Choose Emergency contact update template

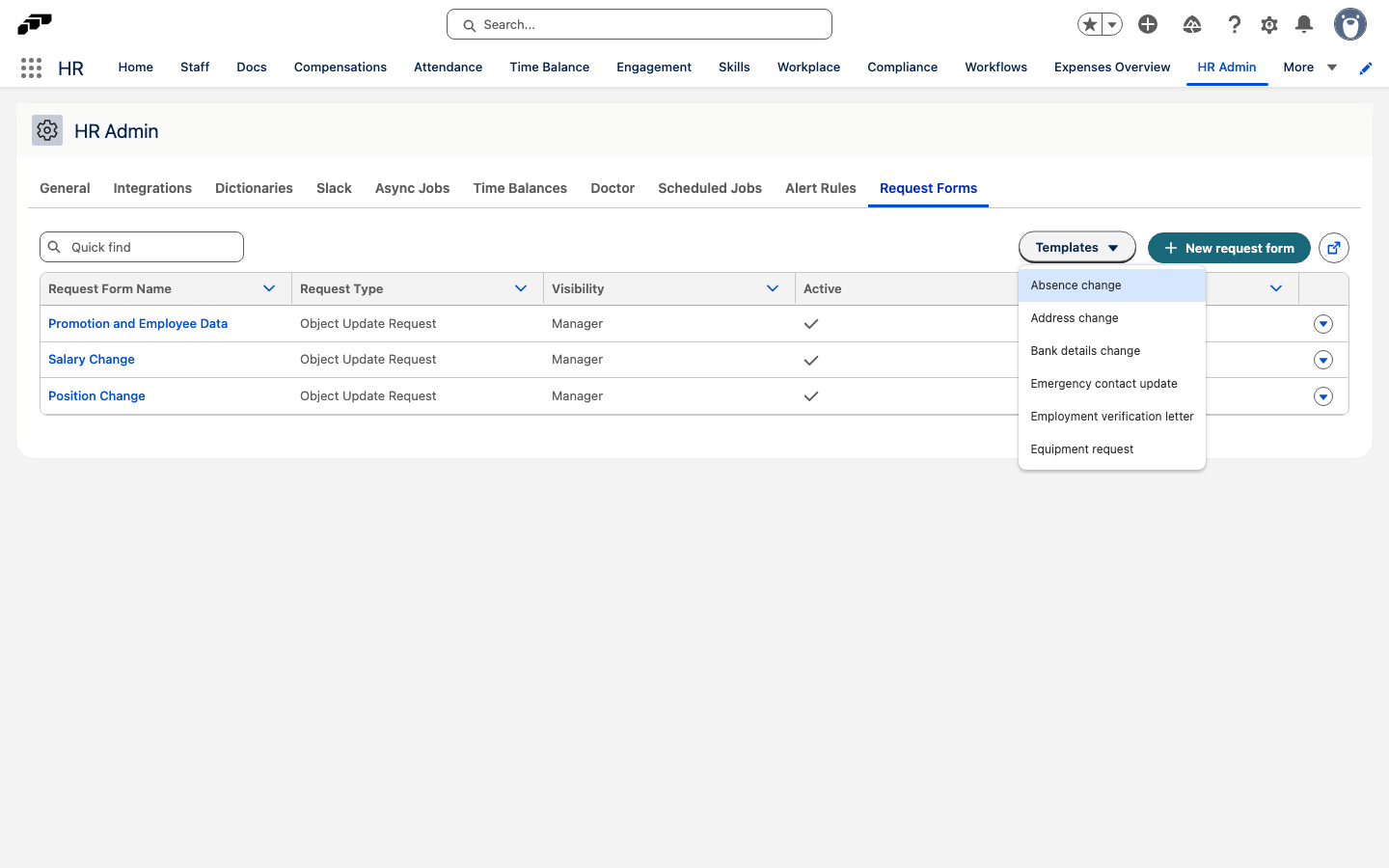(1112, 384)
